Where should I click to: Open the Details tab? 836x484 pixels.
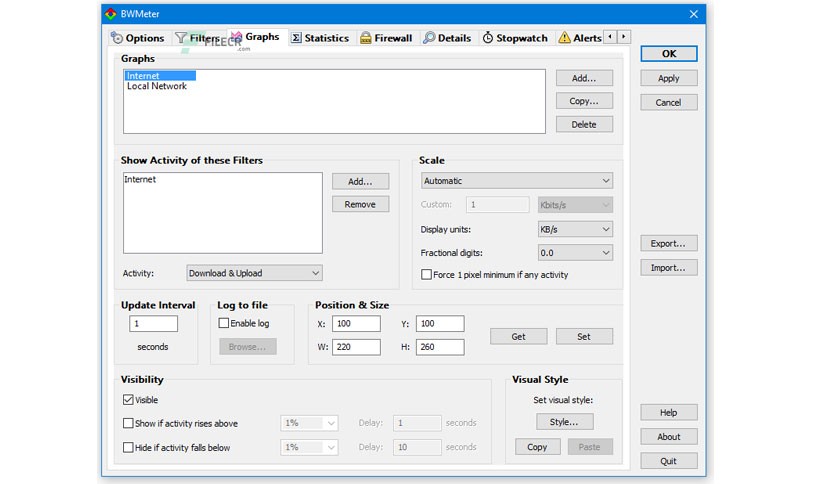pyautogui.click(x=447, y=38)
